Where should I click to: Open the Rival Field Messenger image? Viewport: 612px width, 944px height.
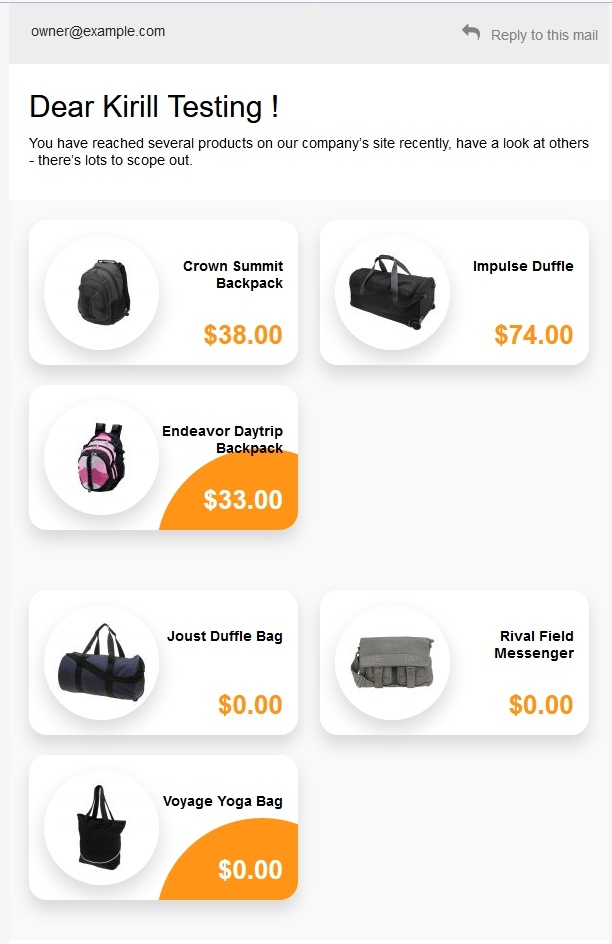[x=392, y=662]
